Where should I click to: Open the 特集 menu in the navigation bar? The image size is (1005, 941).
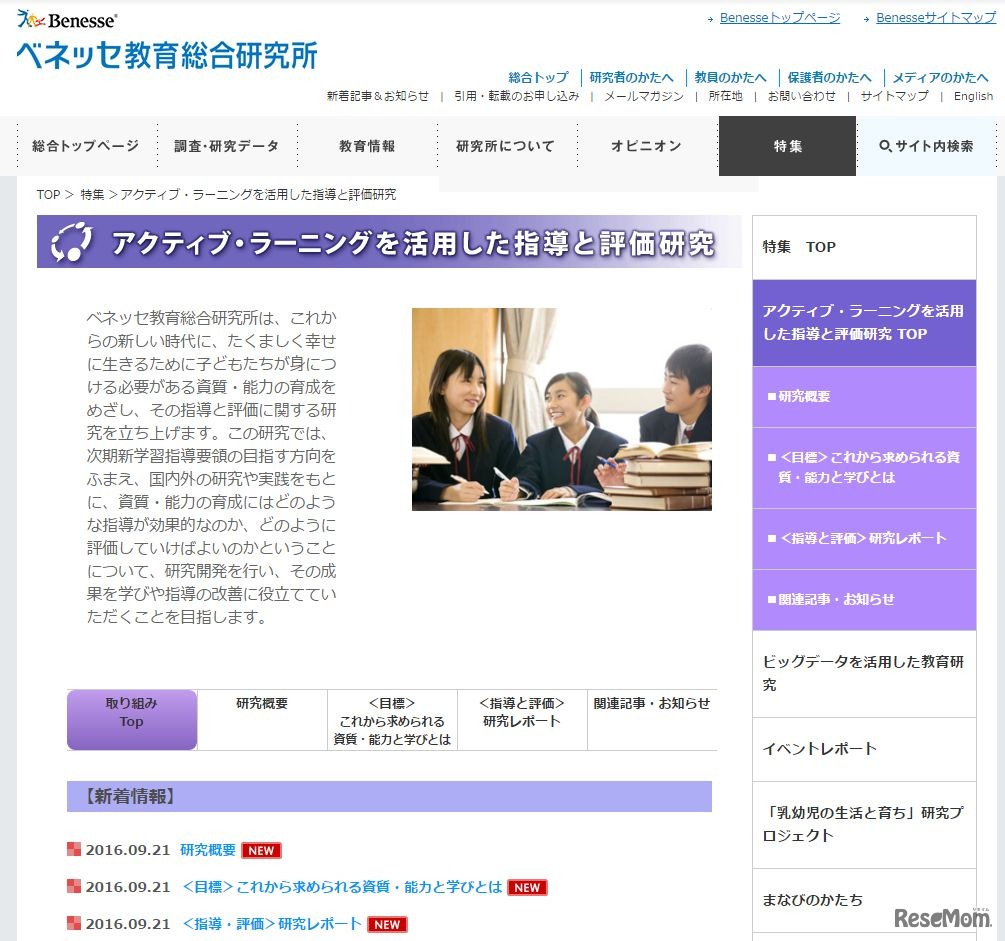(x=786, y=145)
